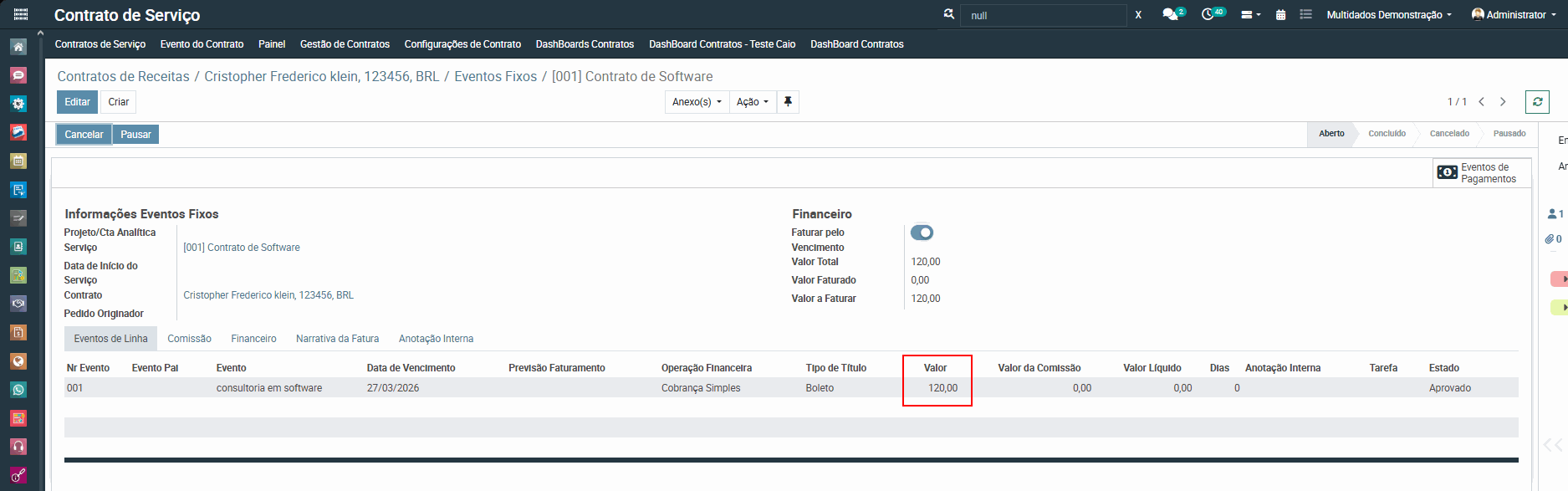Switch to the Comissão tab
This screenshot has width=1568, height=491.
click(189, 339)
